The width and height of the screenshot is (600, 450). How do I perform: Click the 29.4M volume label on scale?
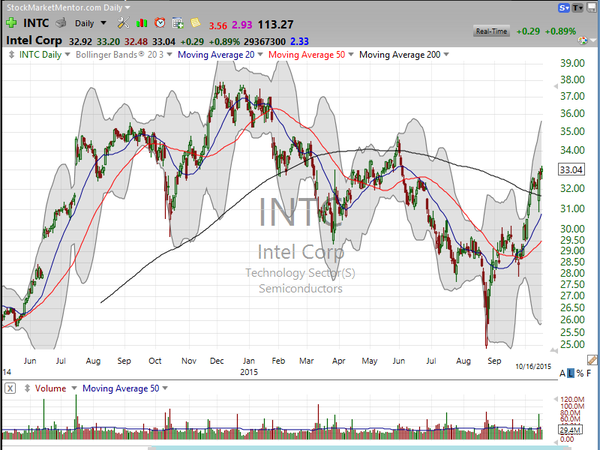pyautogui.click(x=571, y=430)
